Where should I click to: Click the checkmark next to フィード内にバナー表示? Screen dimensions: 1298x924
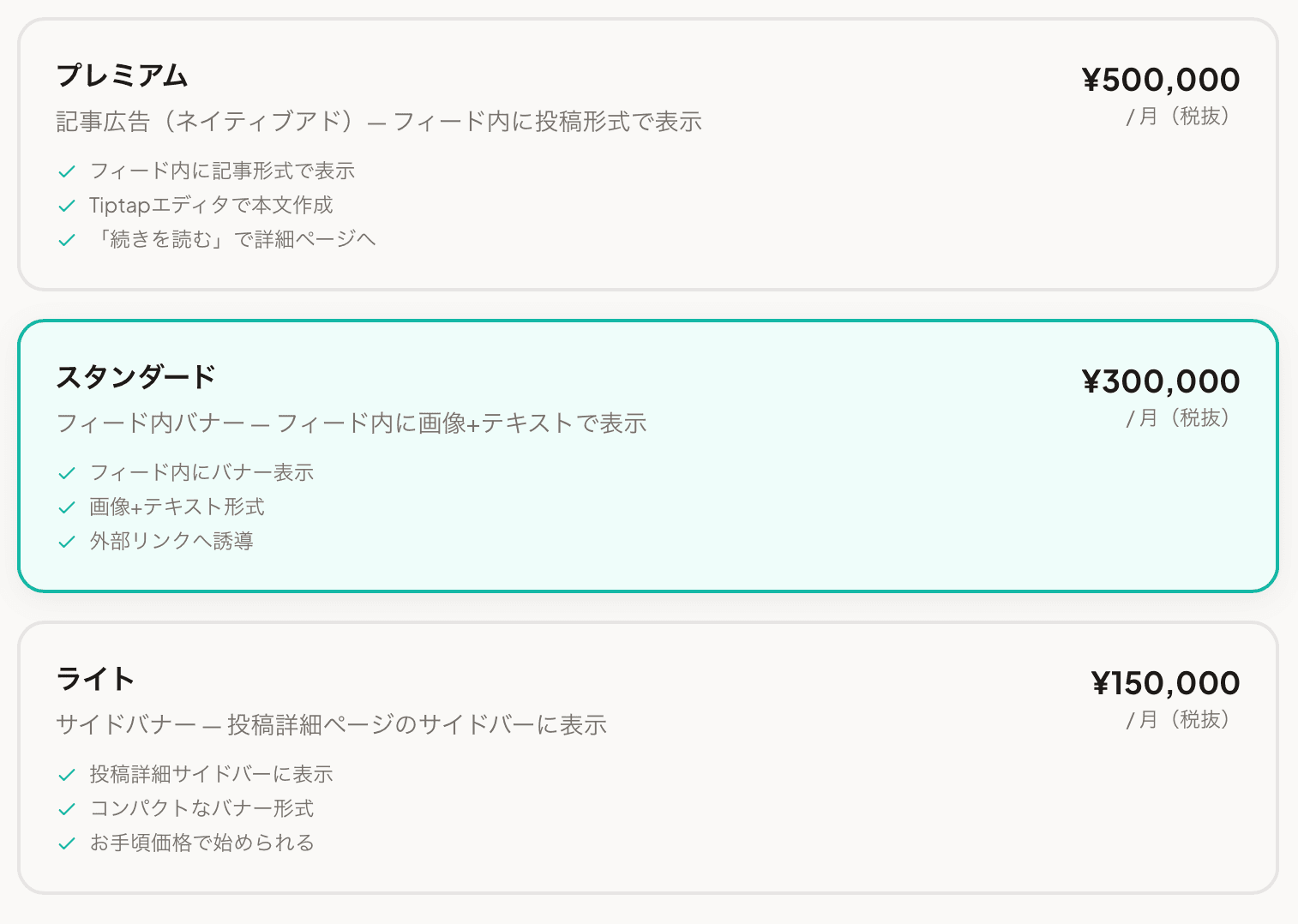(x=67, y=474)
